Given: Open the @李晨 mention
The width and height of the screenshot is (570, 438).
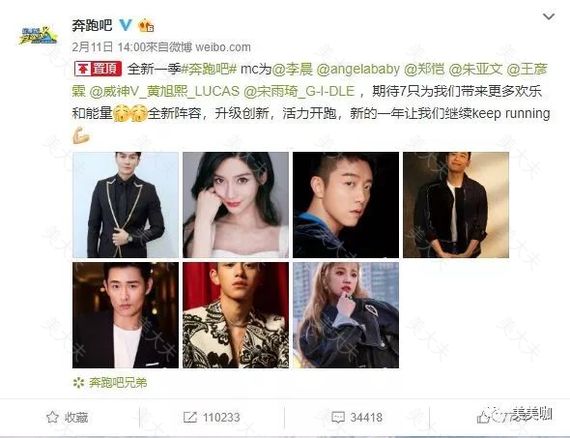Looking at the screenshot, I should pos(292,69).
